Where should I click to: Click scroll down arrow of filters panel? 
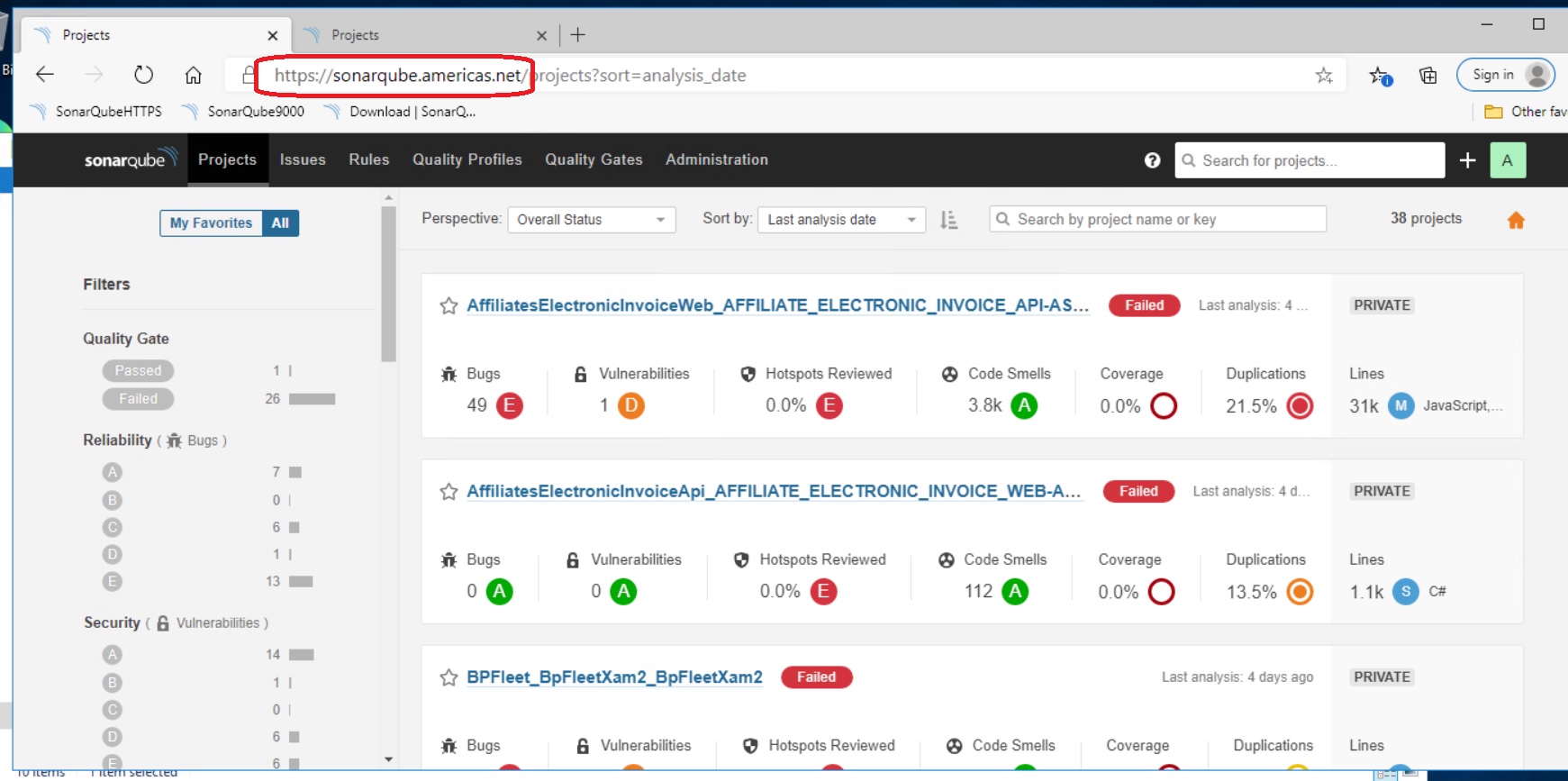388,759
